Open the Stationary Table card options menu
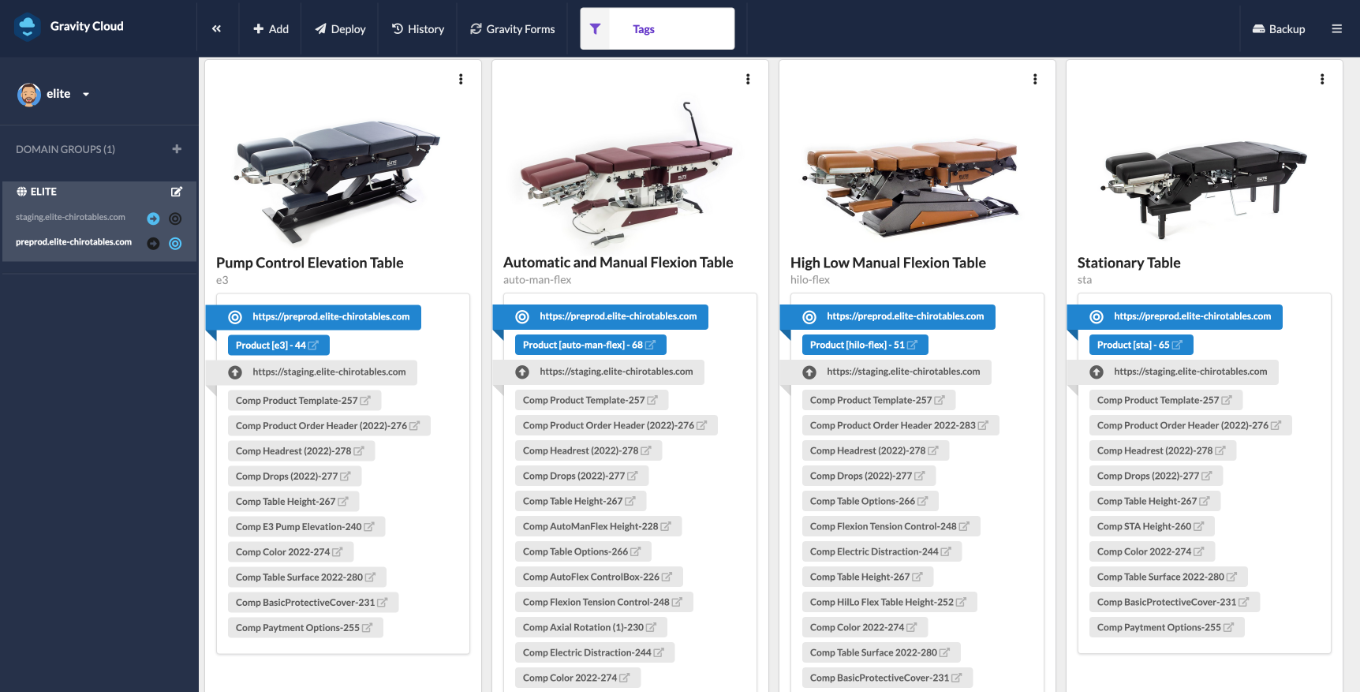This screenshot has width=1360, height=692. coord(1322,79)
